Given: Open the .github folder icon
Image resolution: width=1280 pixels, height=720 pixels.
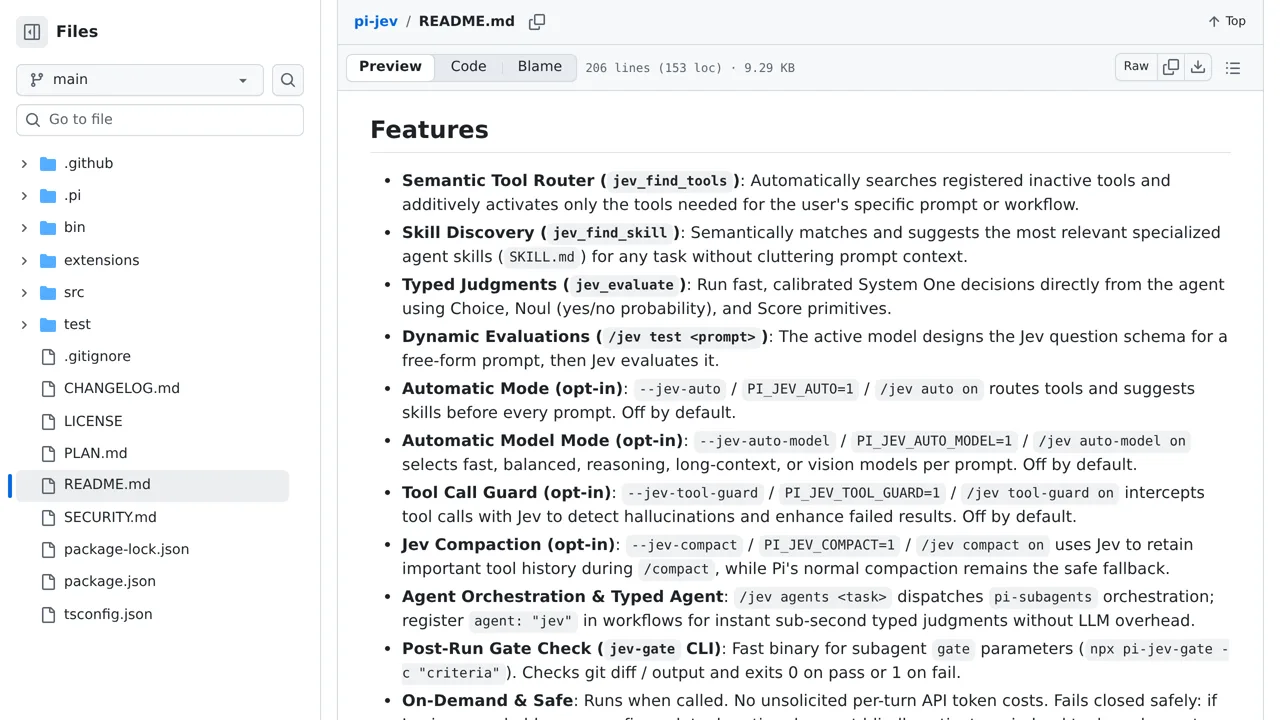Looking at the screenshot, I should [x=48, y=164].
